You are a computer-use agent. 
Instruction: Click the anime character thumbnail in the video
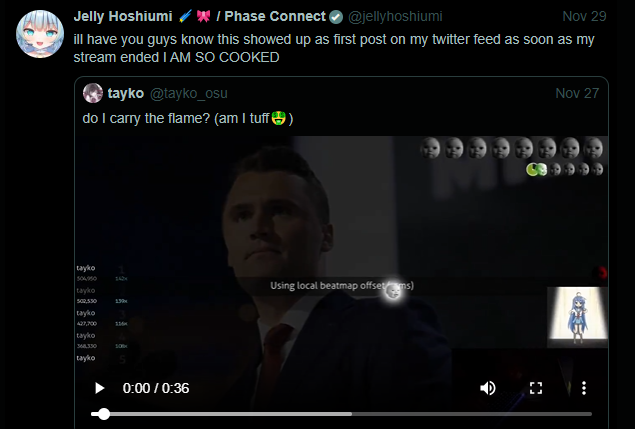[x=577, y=318]
